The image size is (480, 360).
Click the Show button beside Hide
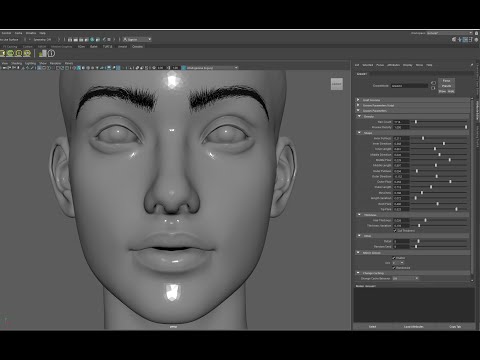tap(442, 91)
